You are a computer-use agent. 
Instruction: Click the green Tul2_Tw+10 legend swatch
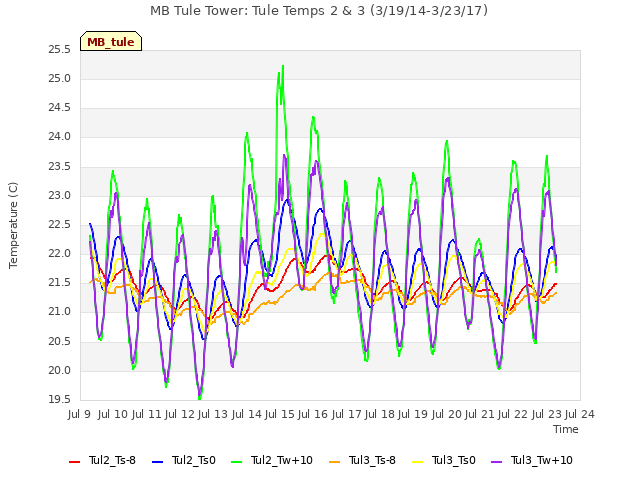pos(236,462)
